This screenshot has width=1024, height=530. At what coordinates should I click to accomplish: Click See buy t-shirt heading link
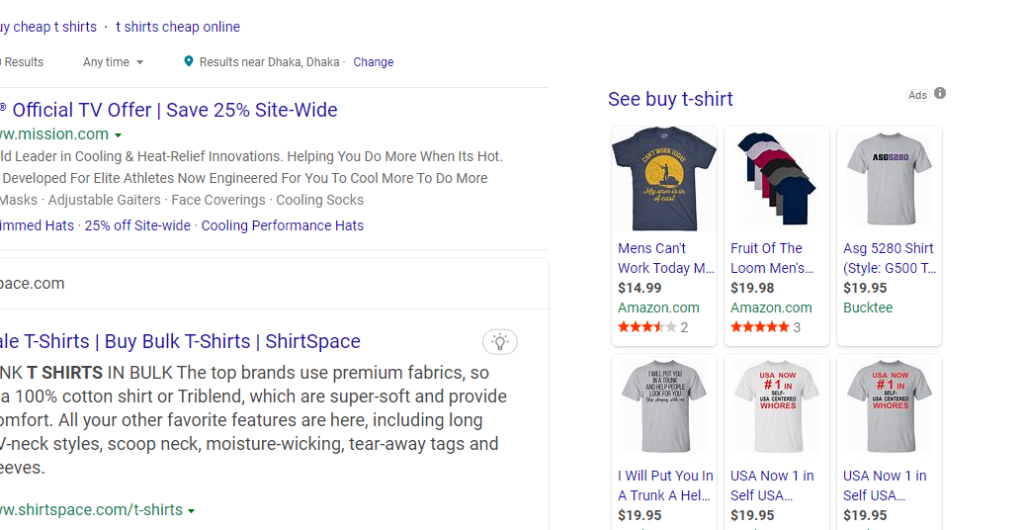point(671,99)
